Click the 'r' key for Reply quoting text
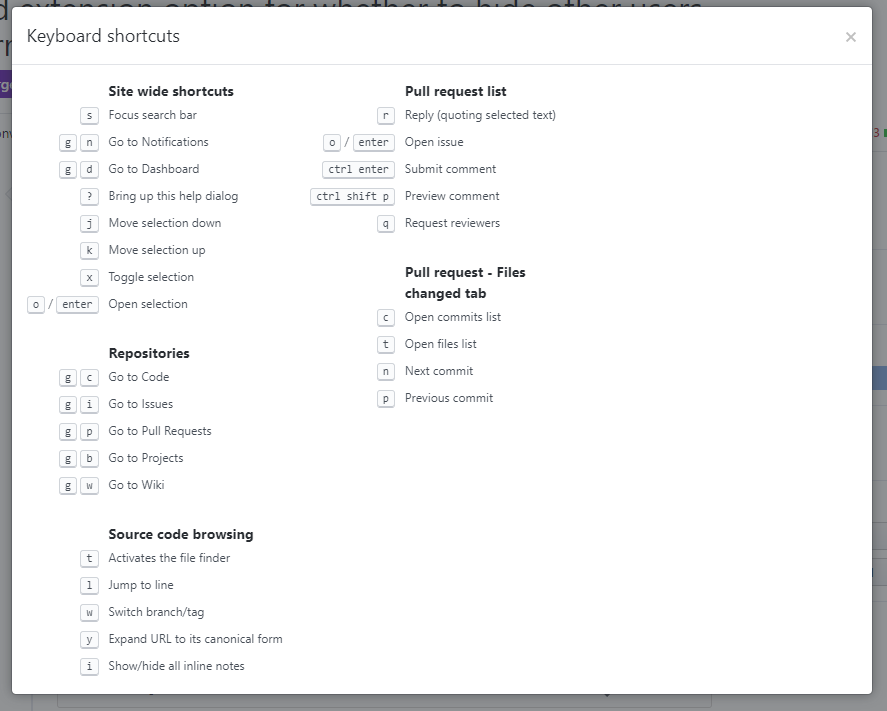 point(386,115)
